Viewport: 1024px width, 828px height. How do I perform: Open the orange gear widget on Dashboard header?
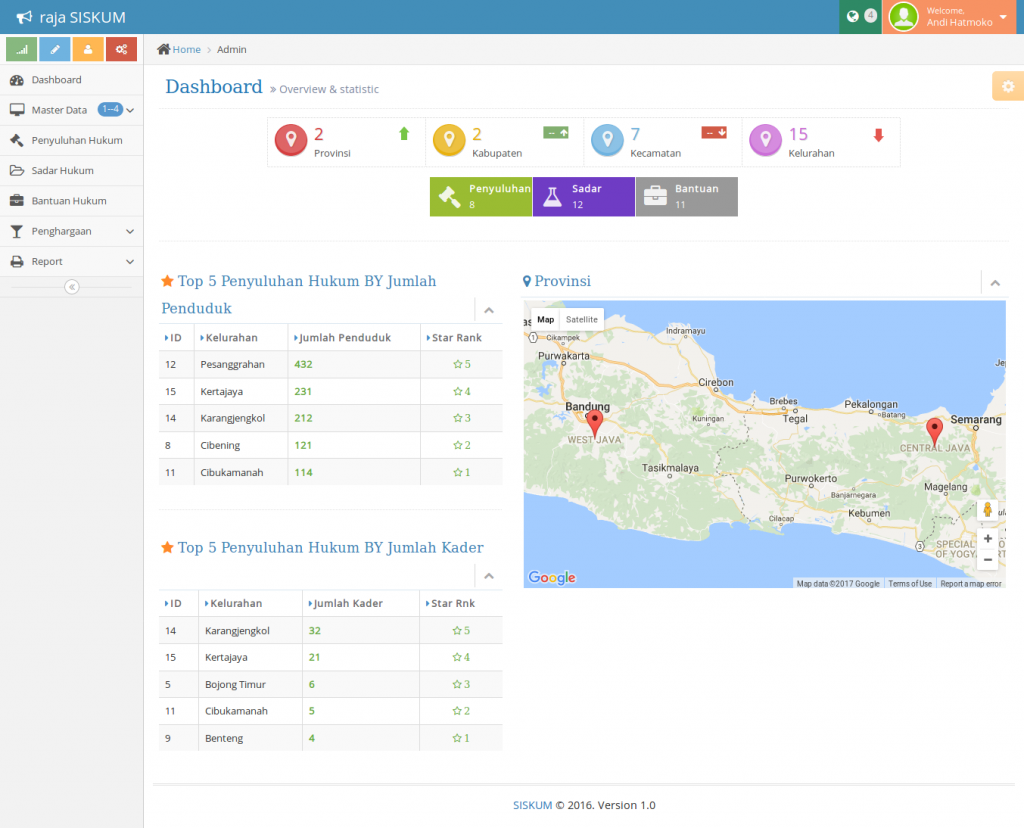pos(1007,86)
